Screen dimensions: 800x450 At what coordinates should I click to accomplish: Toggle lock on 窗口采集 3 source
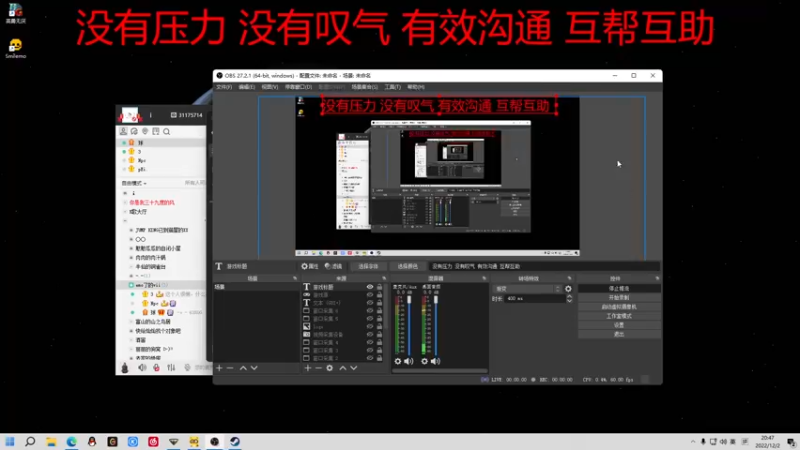coord(379,351)
